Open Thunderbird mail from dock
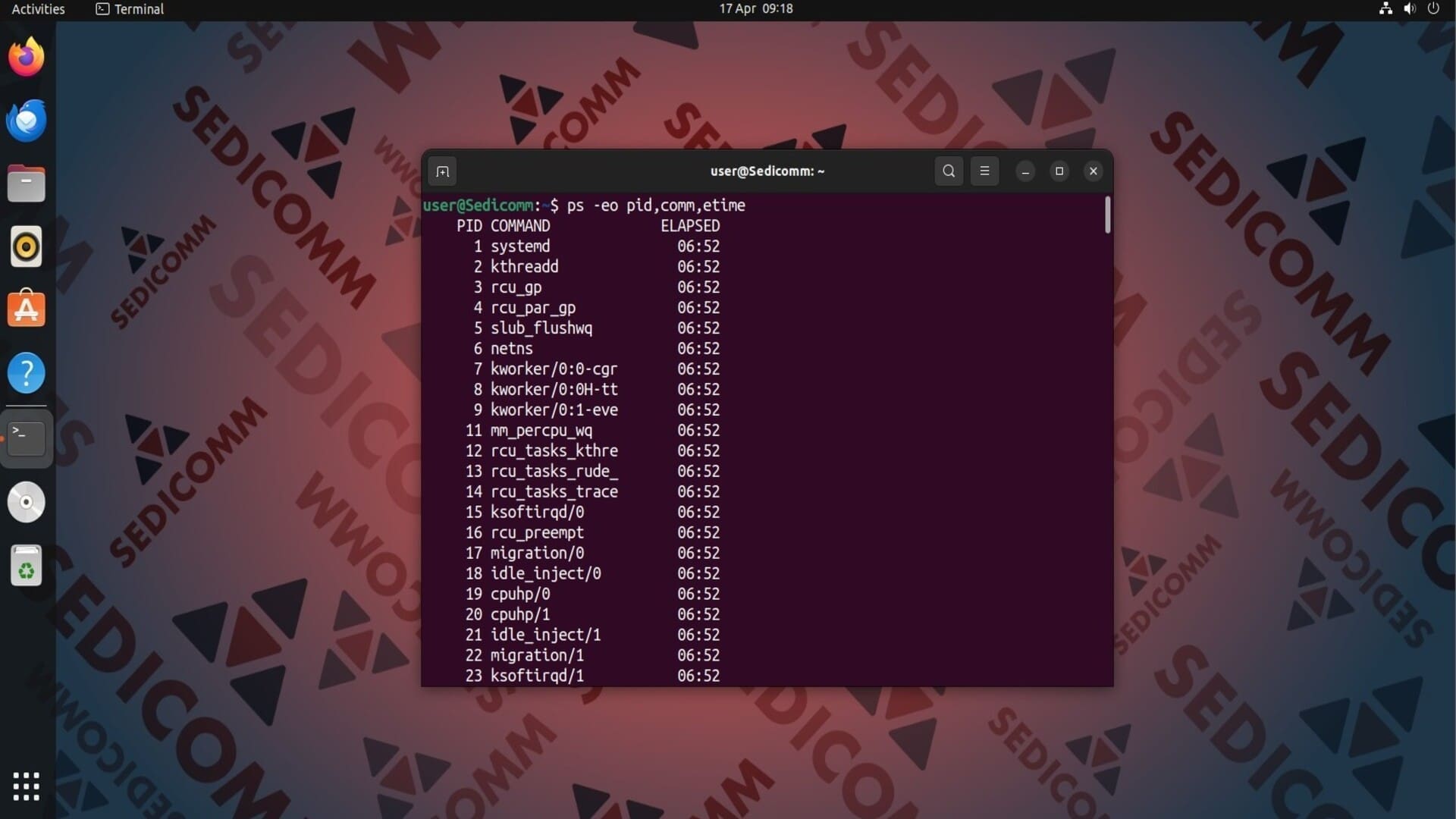Image resolution: width=1456 pixels, height=819 pixels. click(x=27, y=121)
